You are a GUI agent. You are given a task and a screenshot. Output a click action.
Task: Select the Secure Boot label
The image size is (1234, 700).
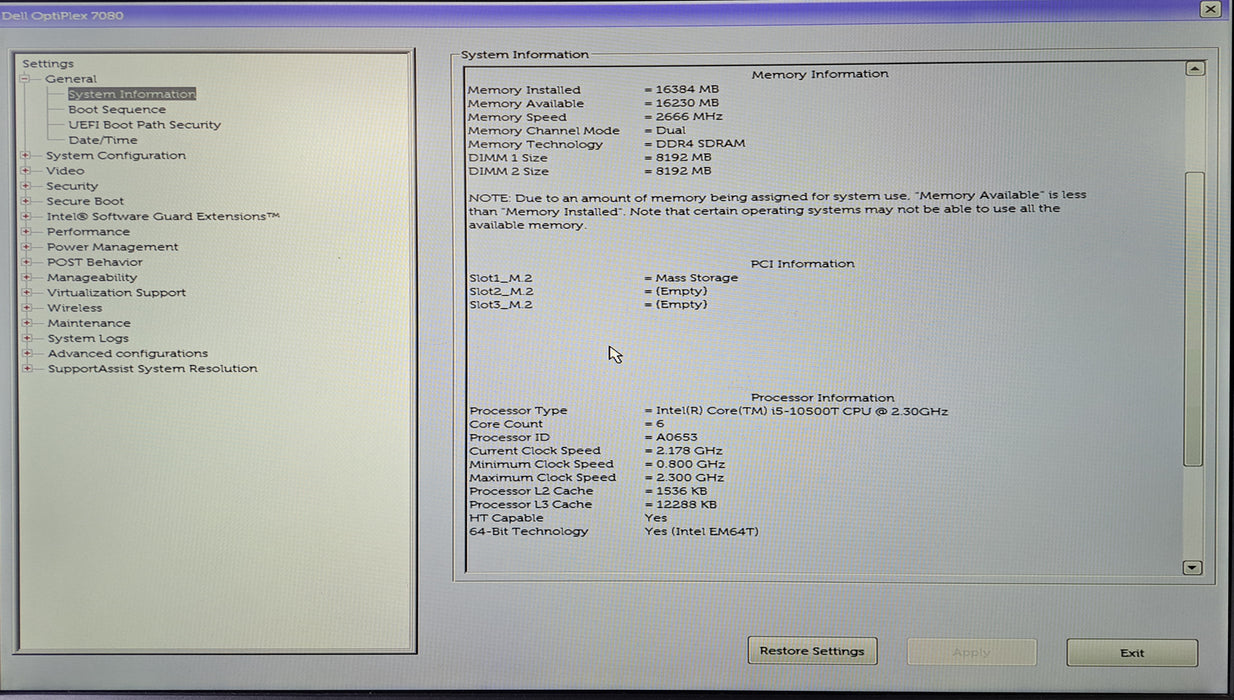tap(85, 201)
